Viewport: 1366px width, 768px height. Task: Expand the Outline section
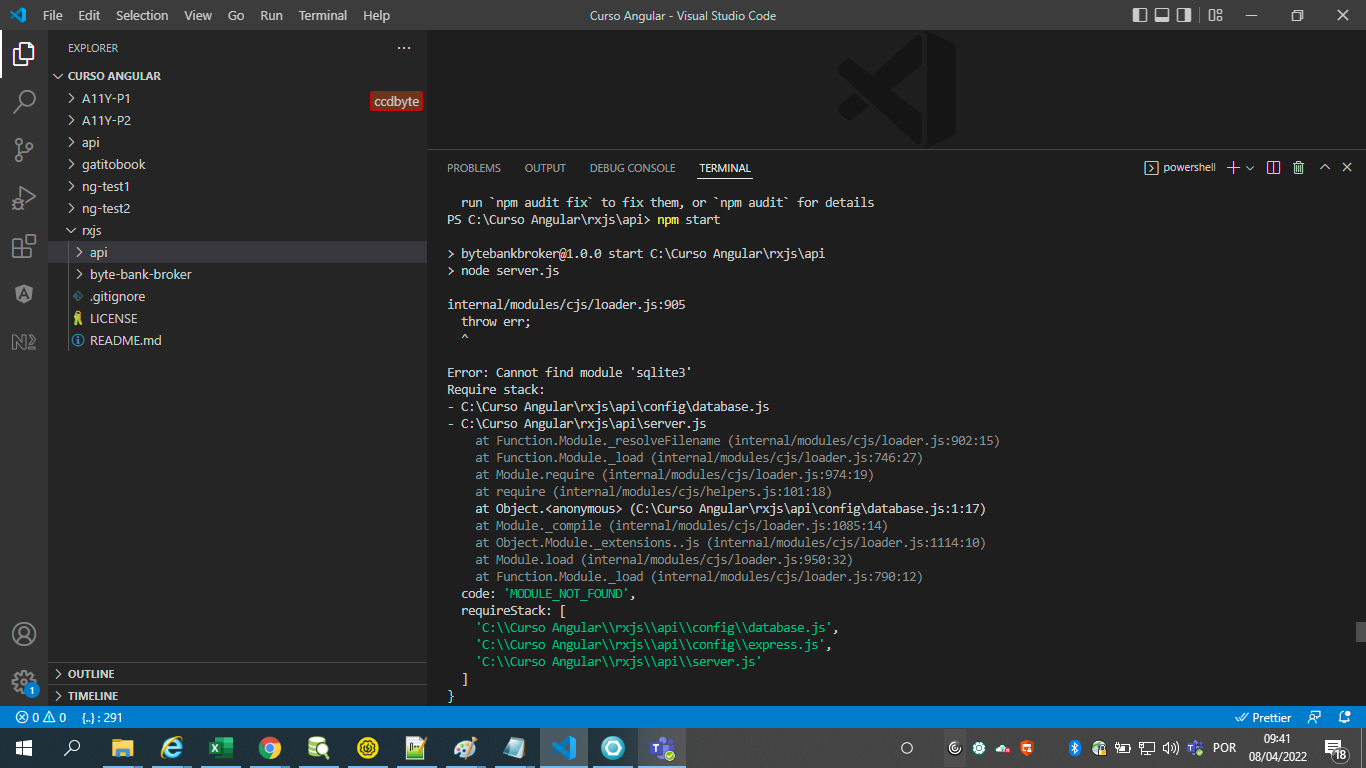(238, 674)
